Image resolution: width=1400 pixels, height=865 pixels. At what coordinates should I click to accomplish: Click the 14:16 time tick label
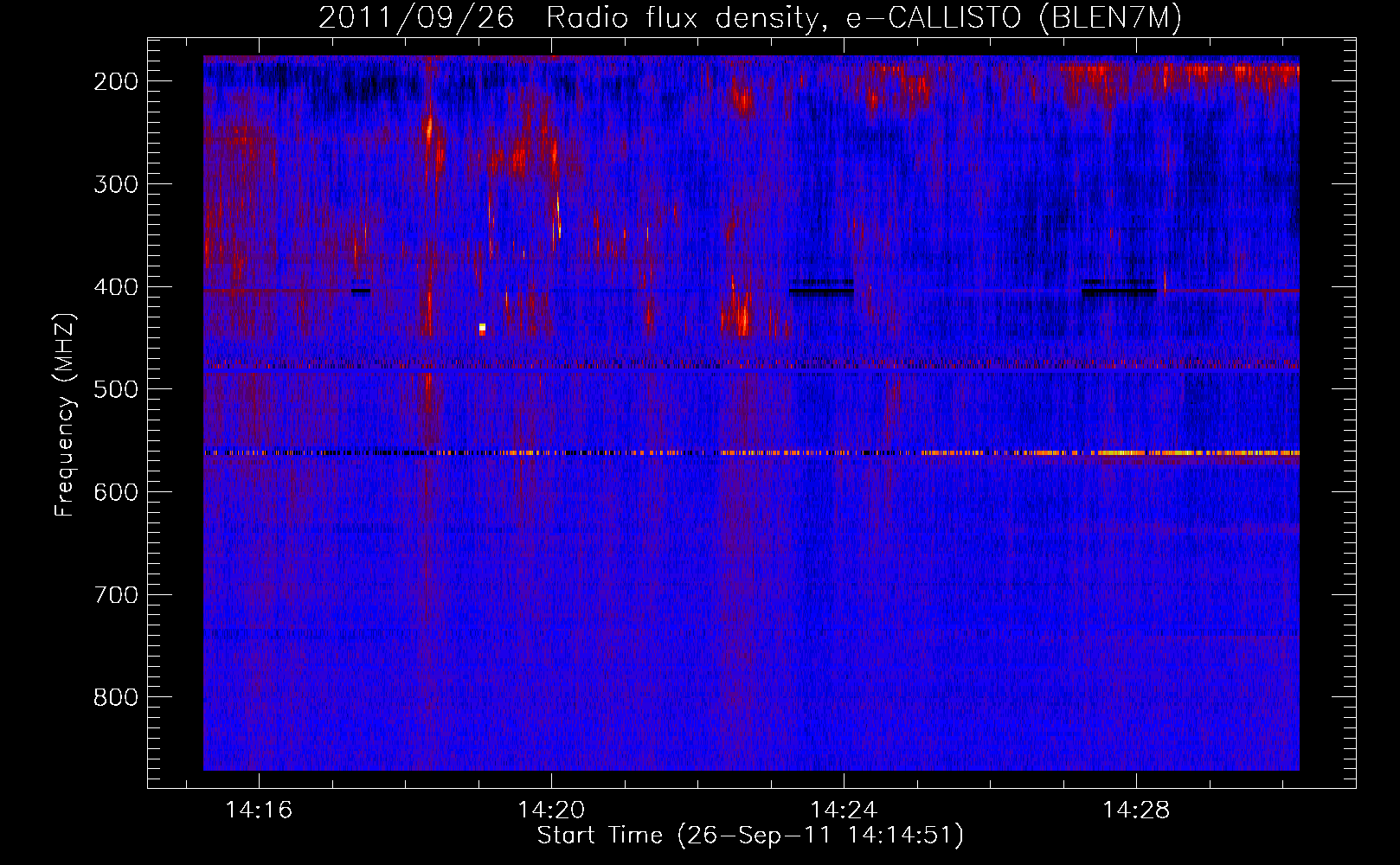point(259,810)
